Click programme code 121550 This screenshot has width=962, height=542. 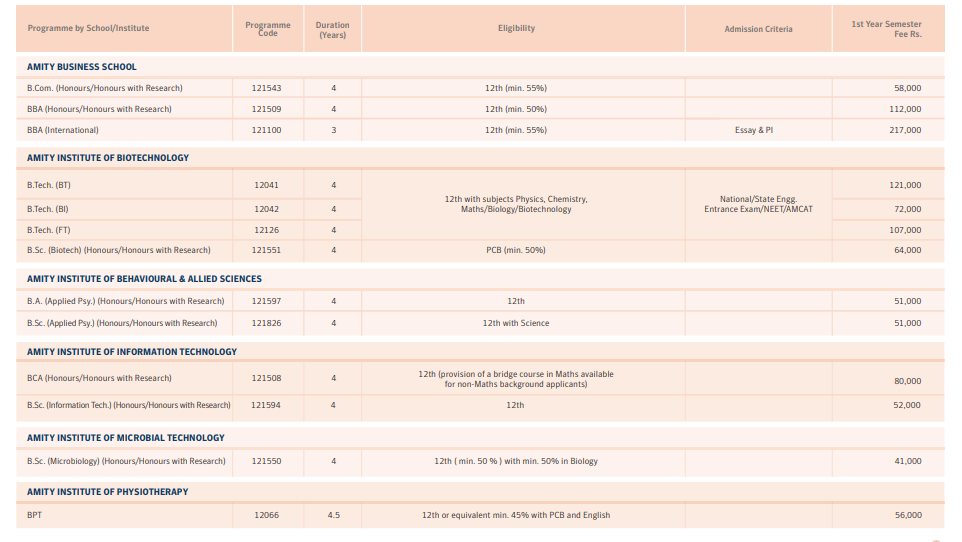tap(266, 462)
